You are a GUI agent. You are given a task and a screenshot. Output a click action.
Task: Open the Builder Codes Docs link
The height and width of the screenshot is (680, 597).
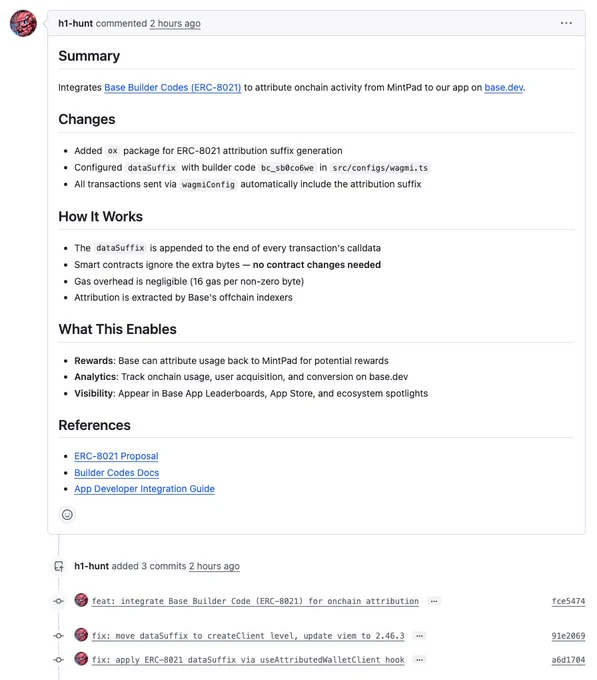coord(117,473)
